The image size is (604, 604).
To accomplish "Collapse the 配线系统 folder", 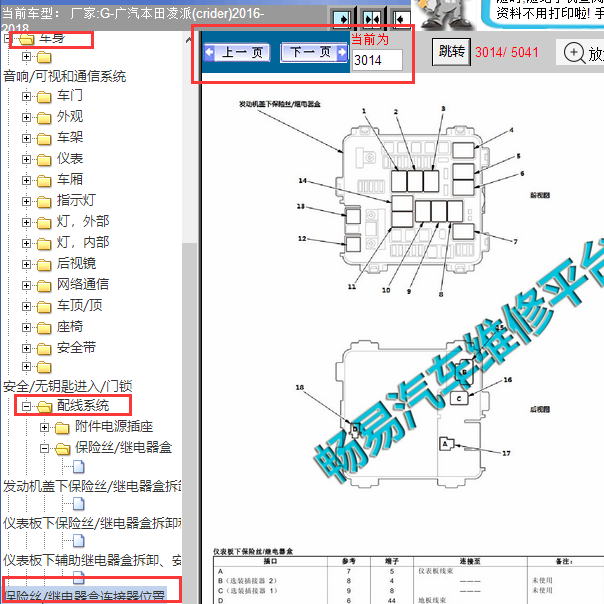I will tap(26, 406).
